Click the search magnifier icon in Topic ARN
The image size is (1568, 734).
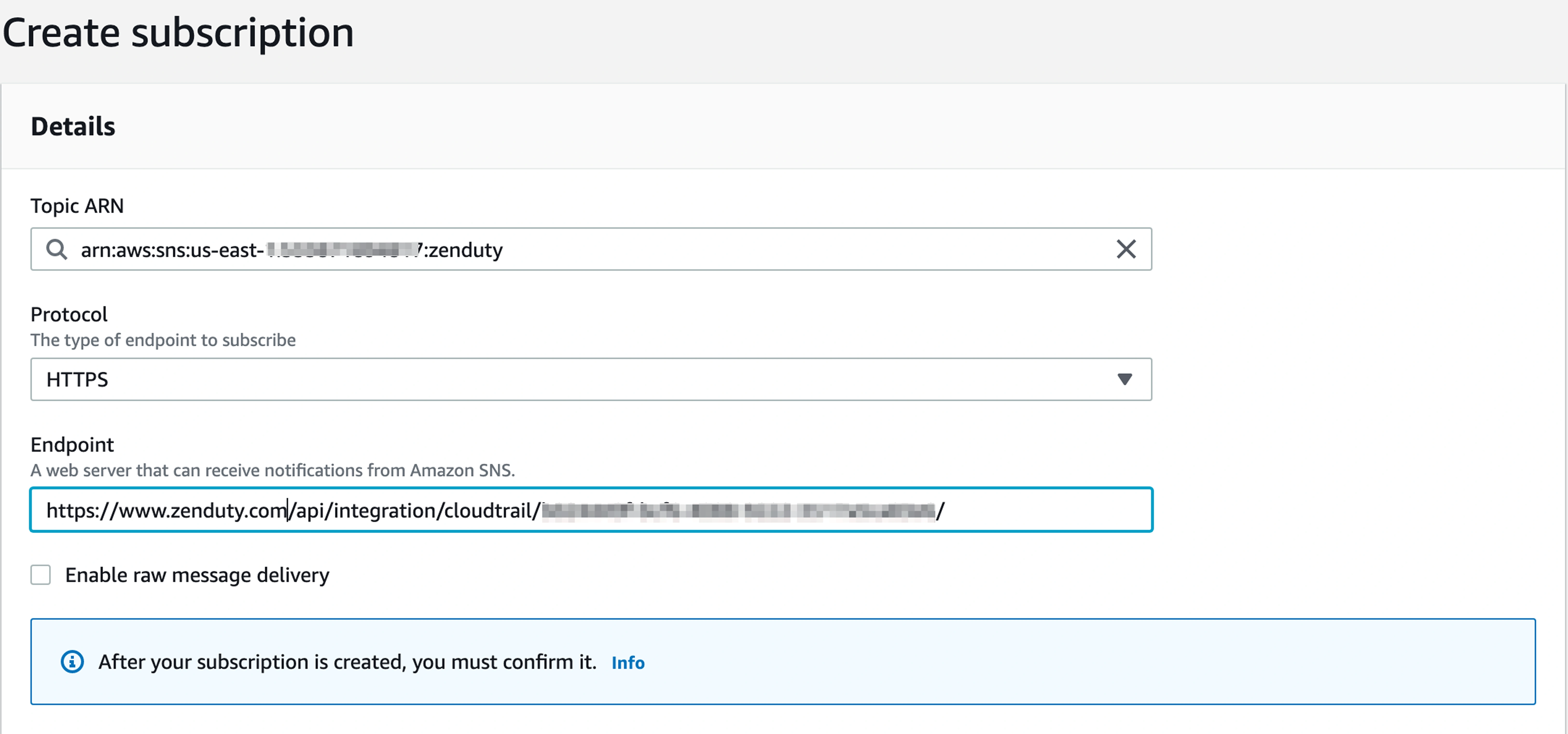pyautogui.click(x=57, y=249)
